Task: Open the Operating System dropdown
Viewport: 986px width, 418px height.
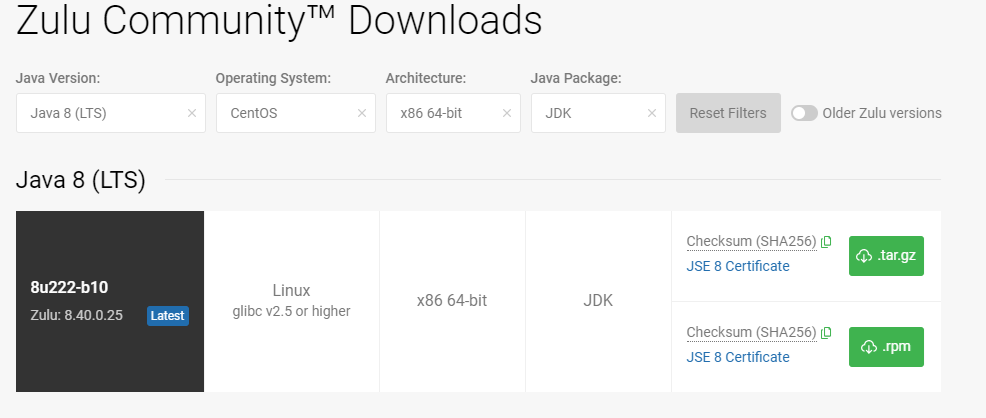Action: (x=296, y=113)
